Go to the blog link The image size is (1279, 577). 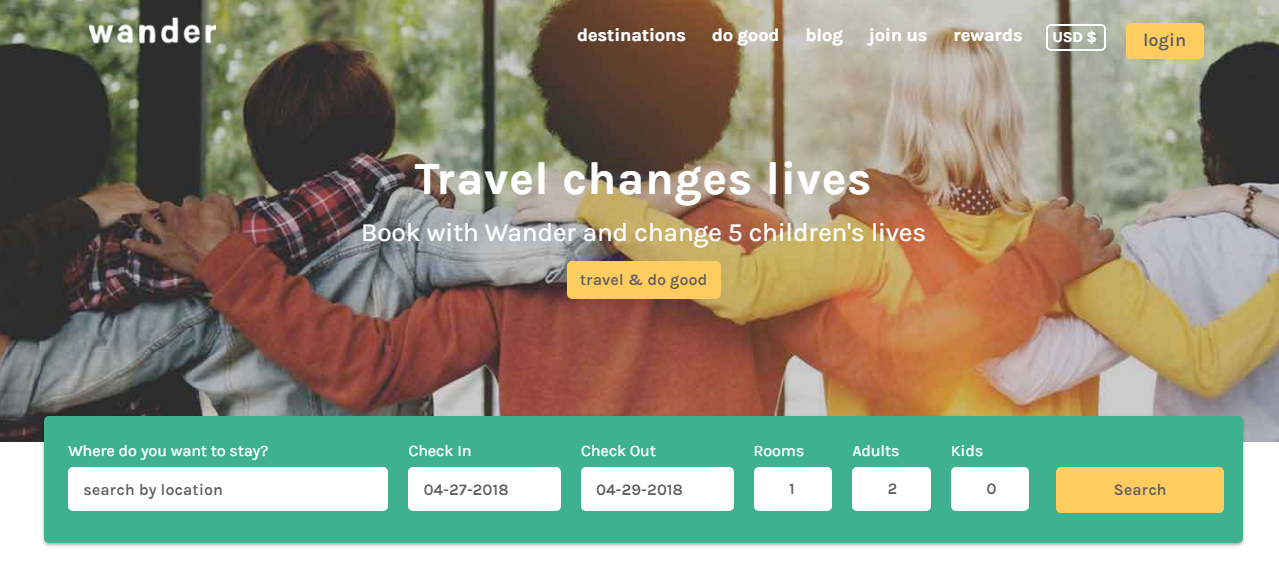click(824, 36)
